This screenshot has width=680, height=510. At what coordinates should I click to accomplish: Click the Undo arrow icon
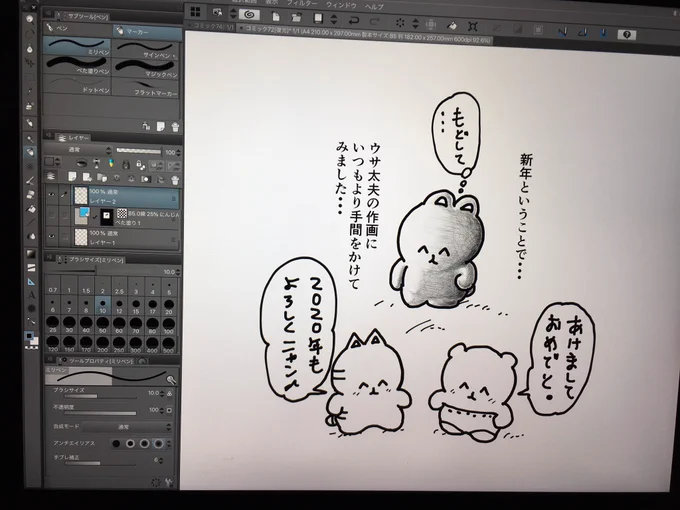tap(354, 20)
